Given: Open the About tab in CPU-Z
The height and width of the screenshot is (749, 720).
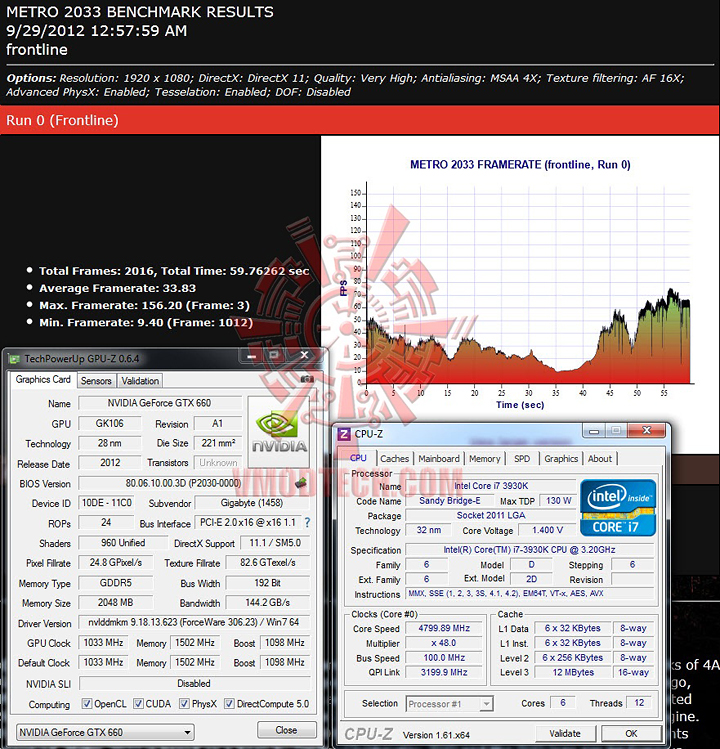Looking at the screenshot, I should [x=600, y=459].
